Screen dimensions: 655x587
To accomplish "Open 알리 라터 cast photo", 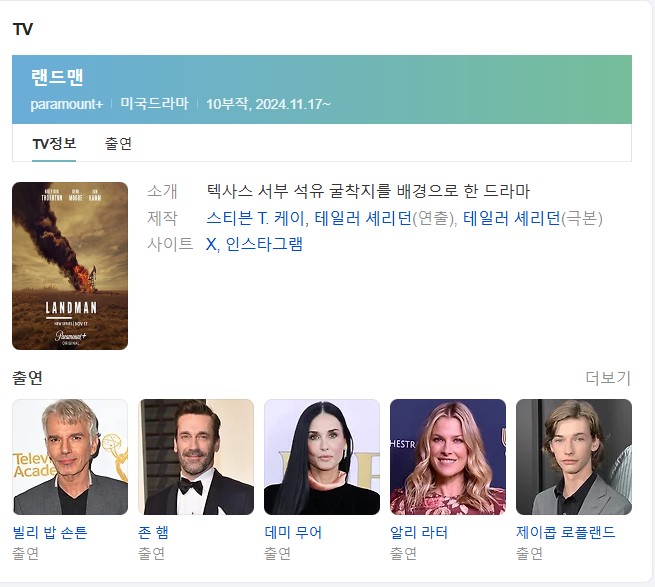I will [448, 457].
